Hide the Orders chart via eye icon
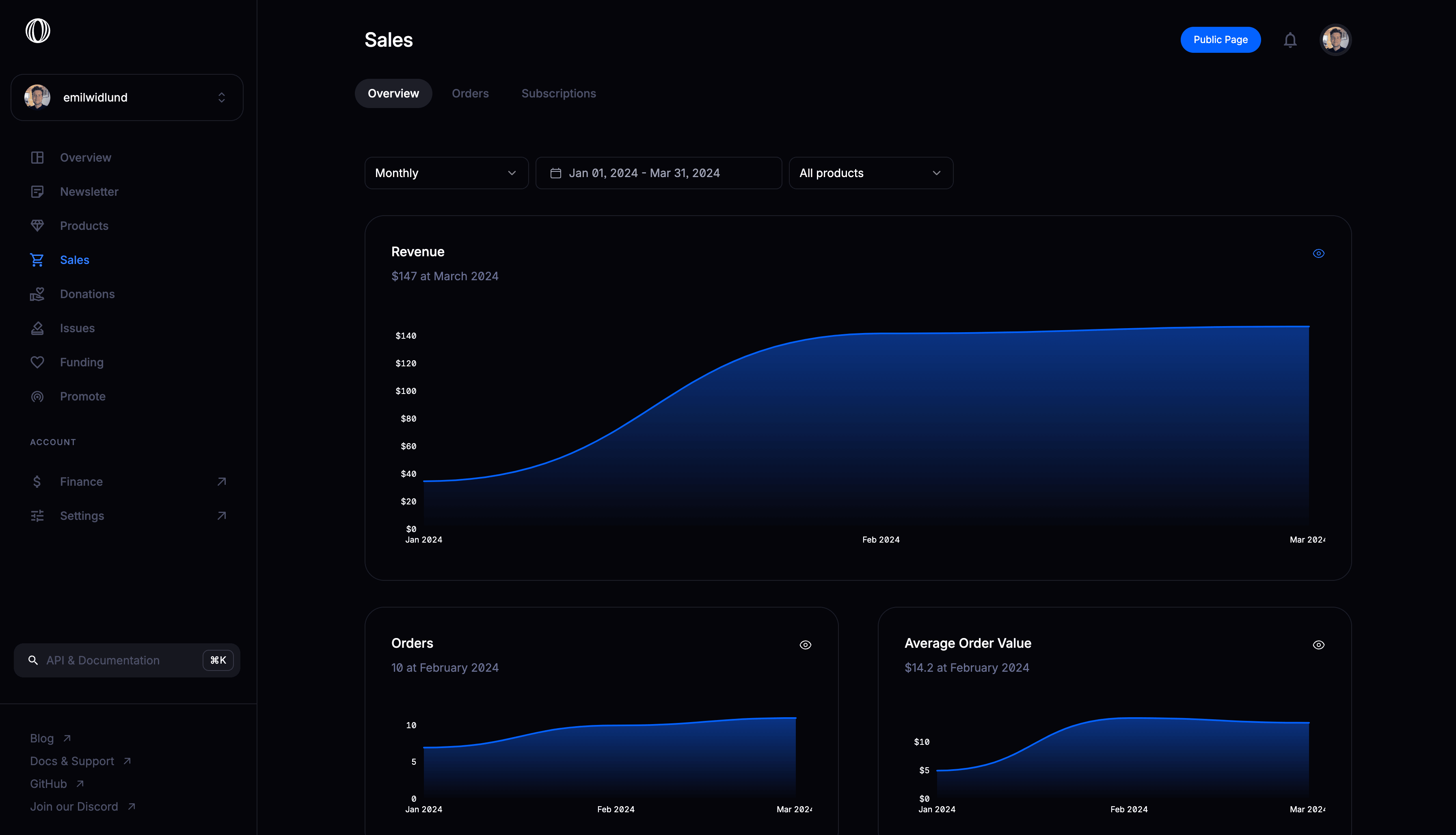Image resolution: width=1456 pixels, height=835 pixels. tap(806, 645)
